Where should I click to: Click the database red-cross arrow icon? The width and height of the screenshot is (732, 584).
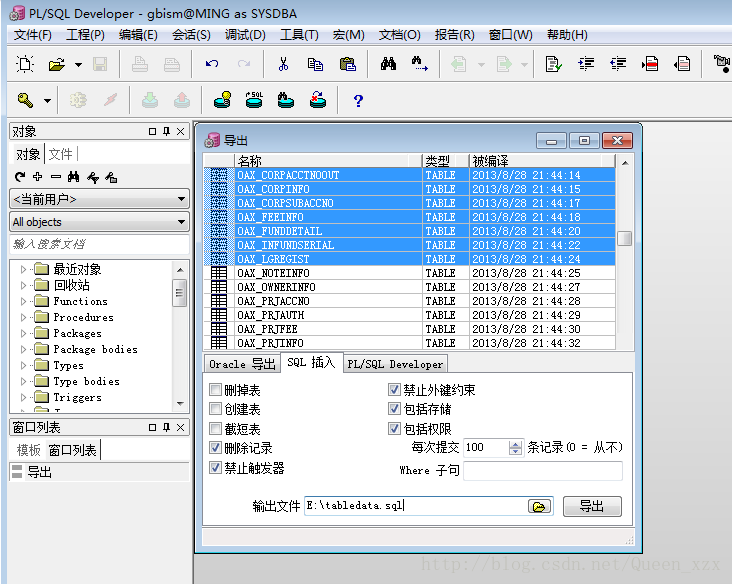tap(318, 99)
